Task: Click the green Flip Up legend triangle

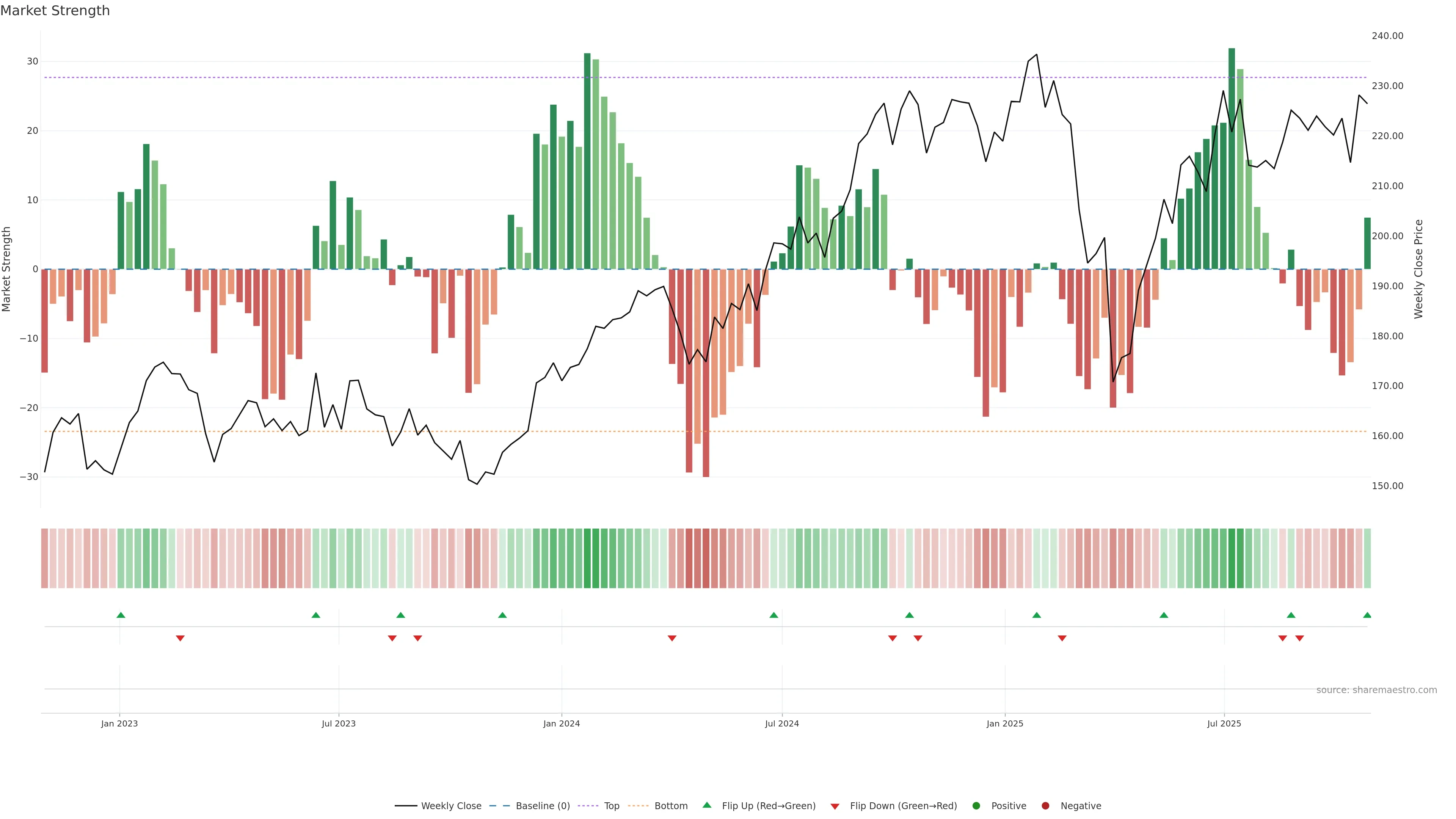Action: (x=706, y=805)
